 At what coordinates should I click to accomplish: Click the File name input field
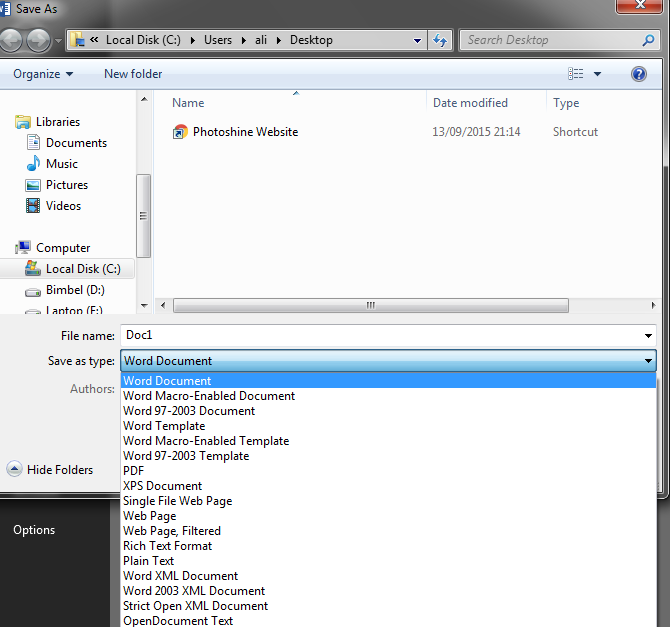point(381,335)
